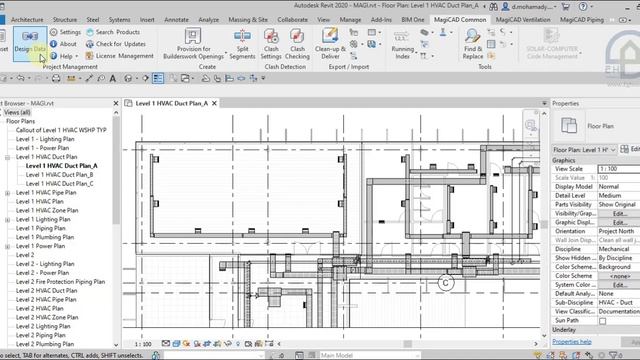Click the Undo arrow in quick access toolbar
The height and width of the screenshot is (360, 640).
tap(20, 78)
